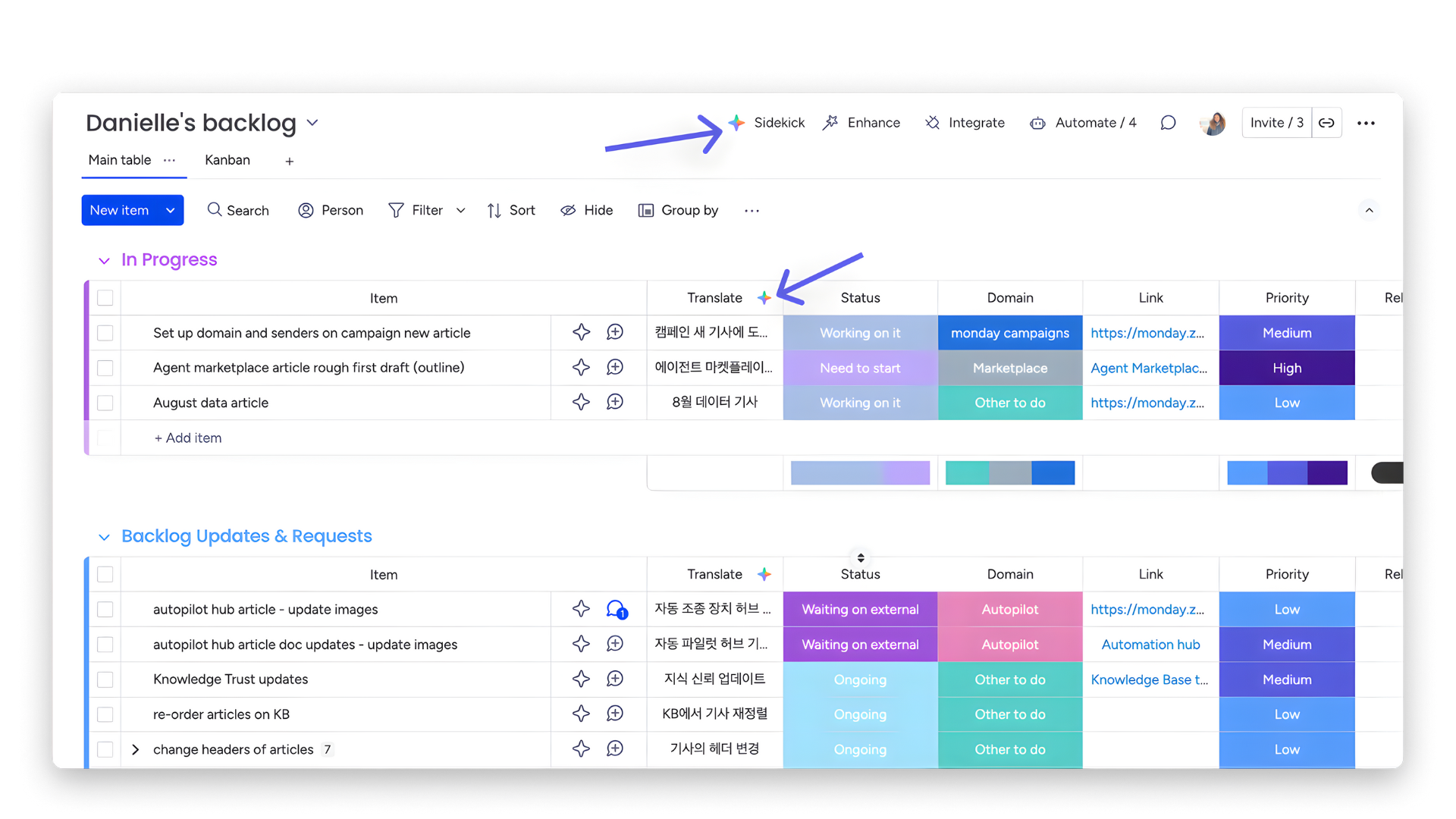Open notification bubble on autopilot hub article row
Viewport: 1456px width, 819px height.
click(x=616, y=609)
